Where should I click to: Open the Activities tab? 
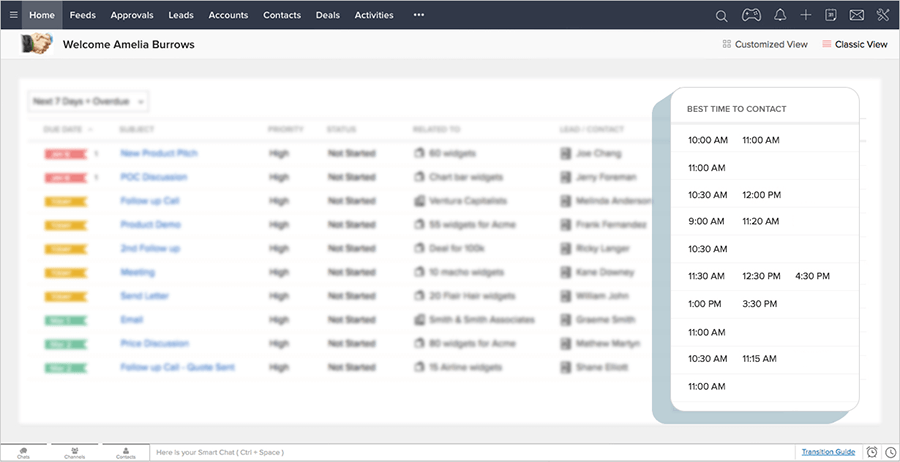tap(374, 15)
